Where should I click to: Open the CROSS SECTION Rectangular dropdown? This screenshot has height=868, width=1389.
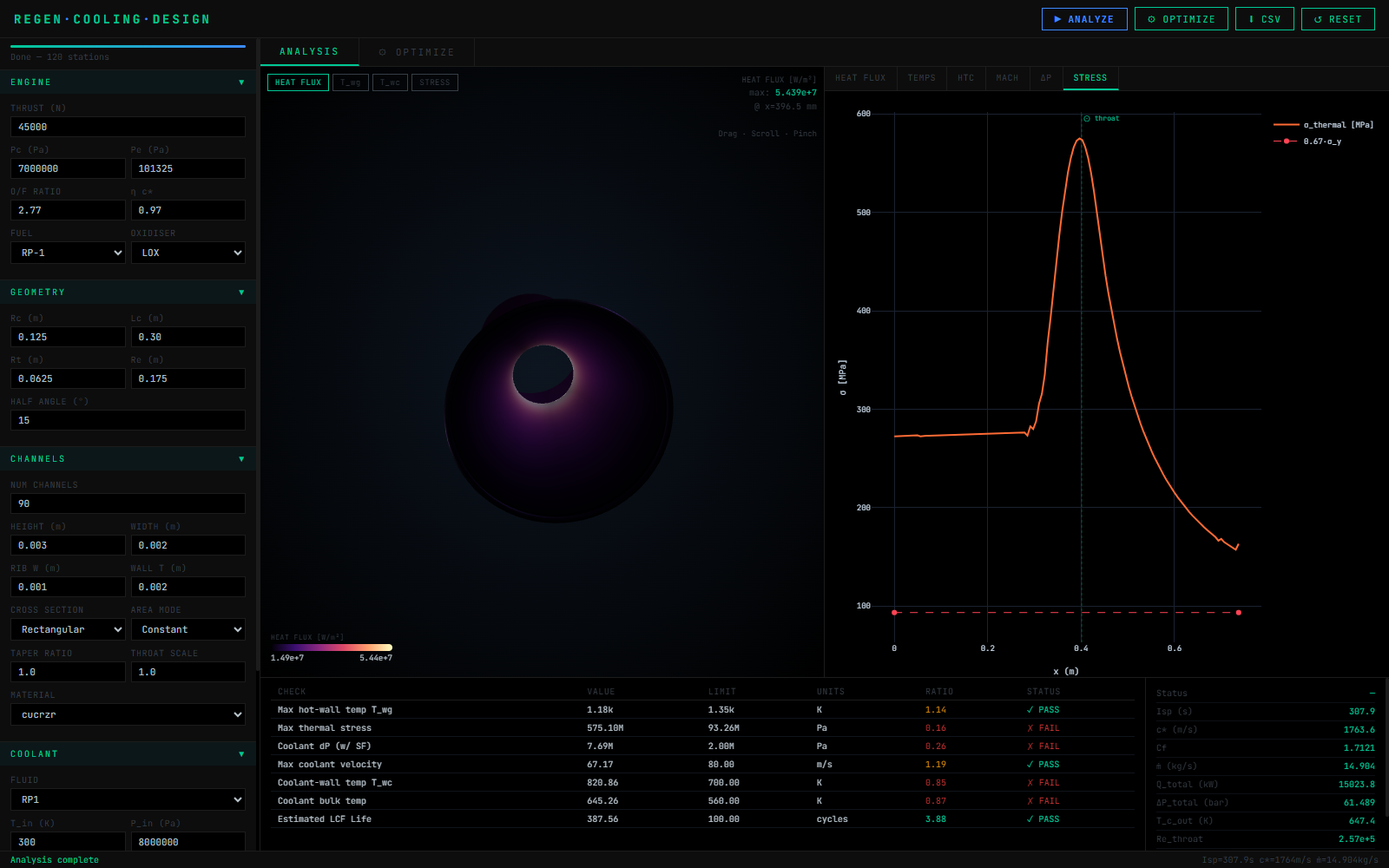click(68, 629)
